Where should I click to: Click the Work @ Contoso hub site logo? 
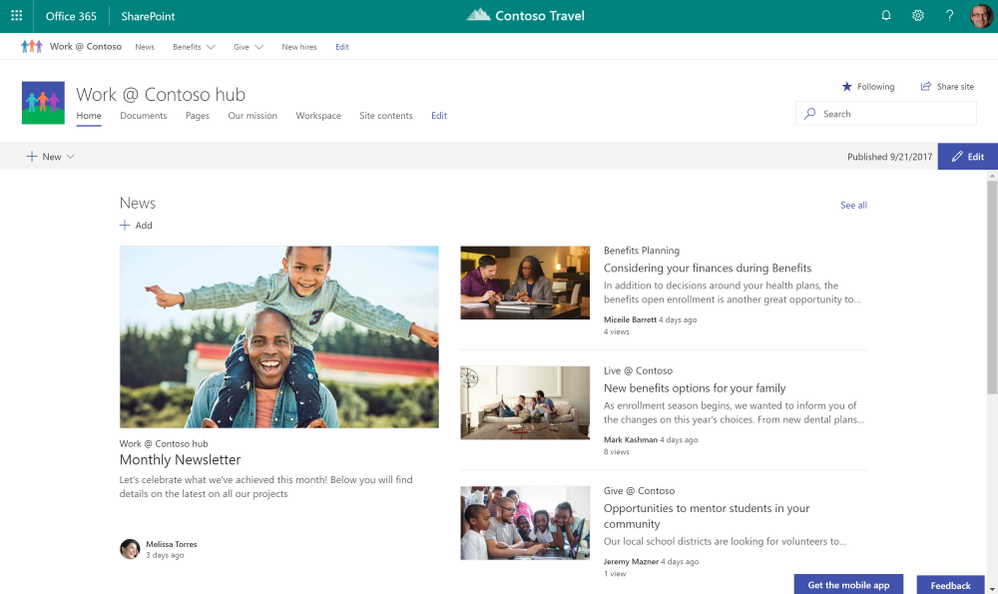pyautogui.click(x=43, y=103)
